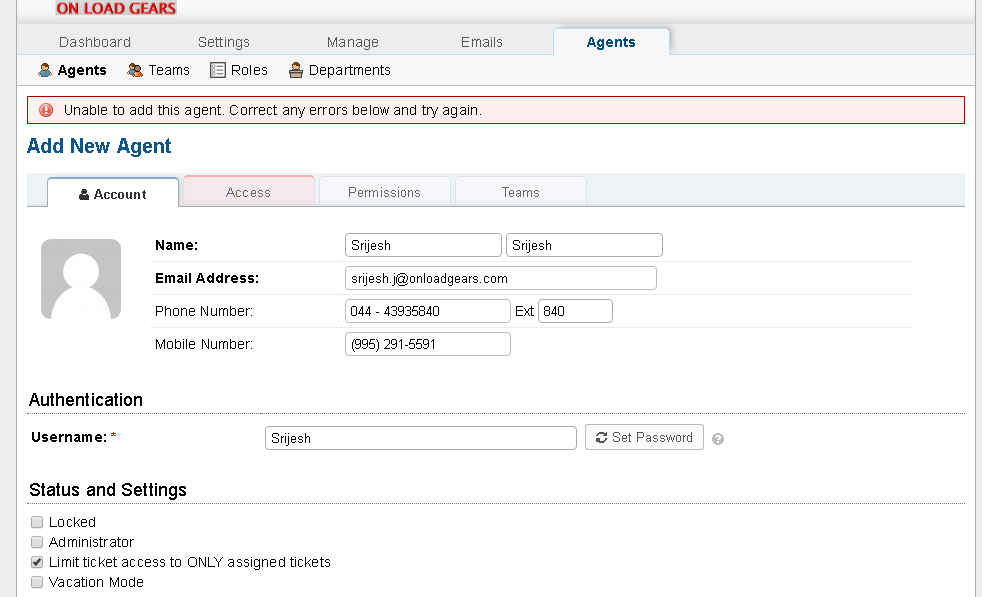Select the Teams tab in agent form

click(520, 192)
